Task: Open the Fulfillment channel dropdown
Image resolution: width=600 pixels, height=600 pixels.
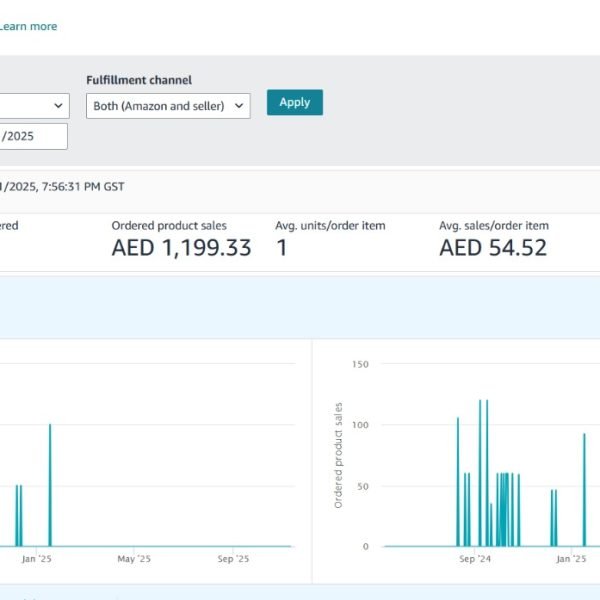Action: pyautogui.click(x=168, y=106)
